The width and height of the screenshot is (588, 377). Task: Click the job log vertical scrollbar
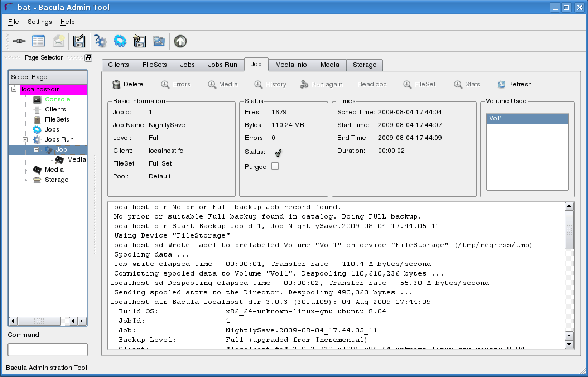point(569,275)
